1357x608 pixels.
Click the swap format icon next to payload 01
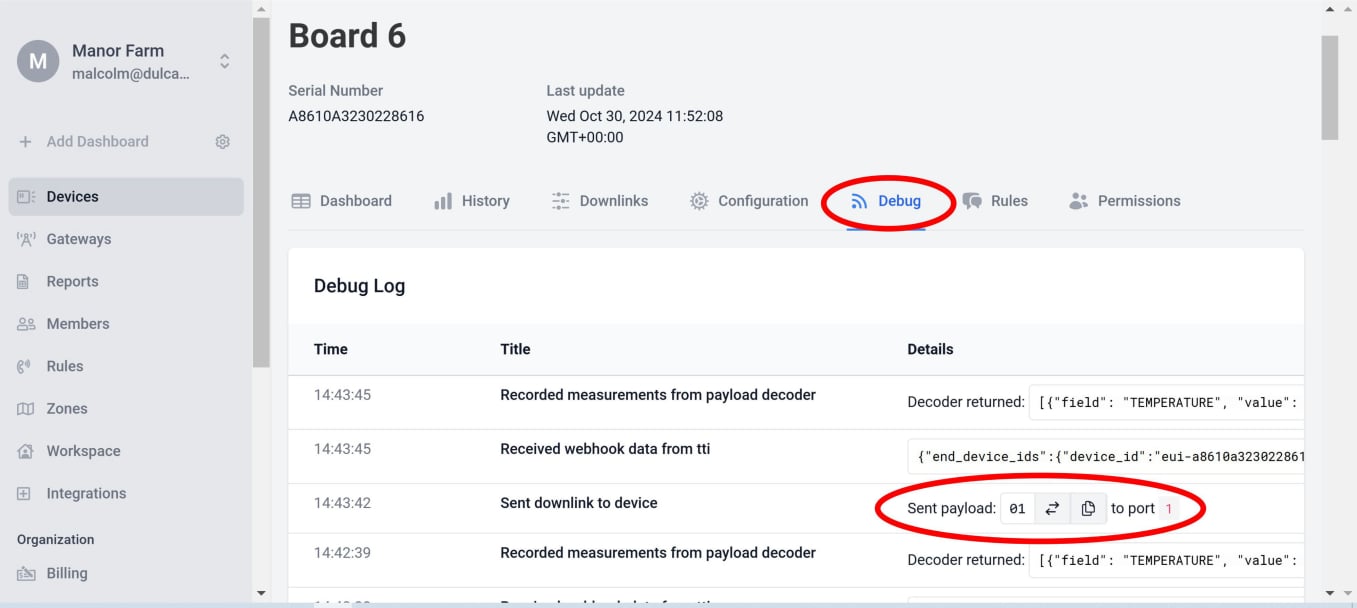[1052, 509]
